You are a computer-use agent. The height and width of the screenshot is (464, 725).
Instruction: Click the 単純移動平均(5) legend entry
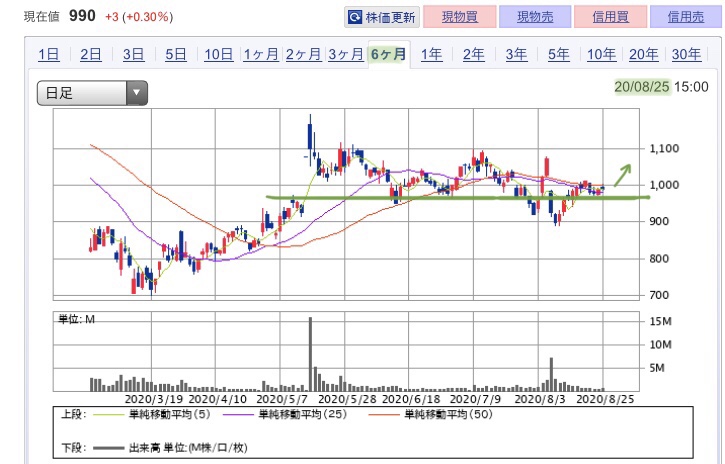152,414
